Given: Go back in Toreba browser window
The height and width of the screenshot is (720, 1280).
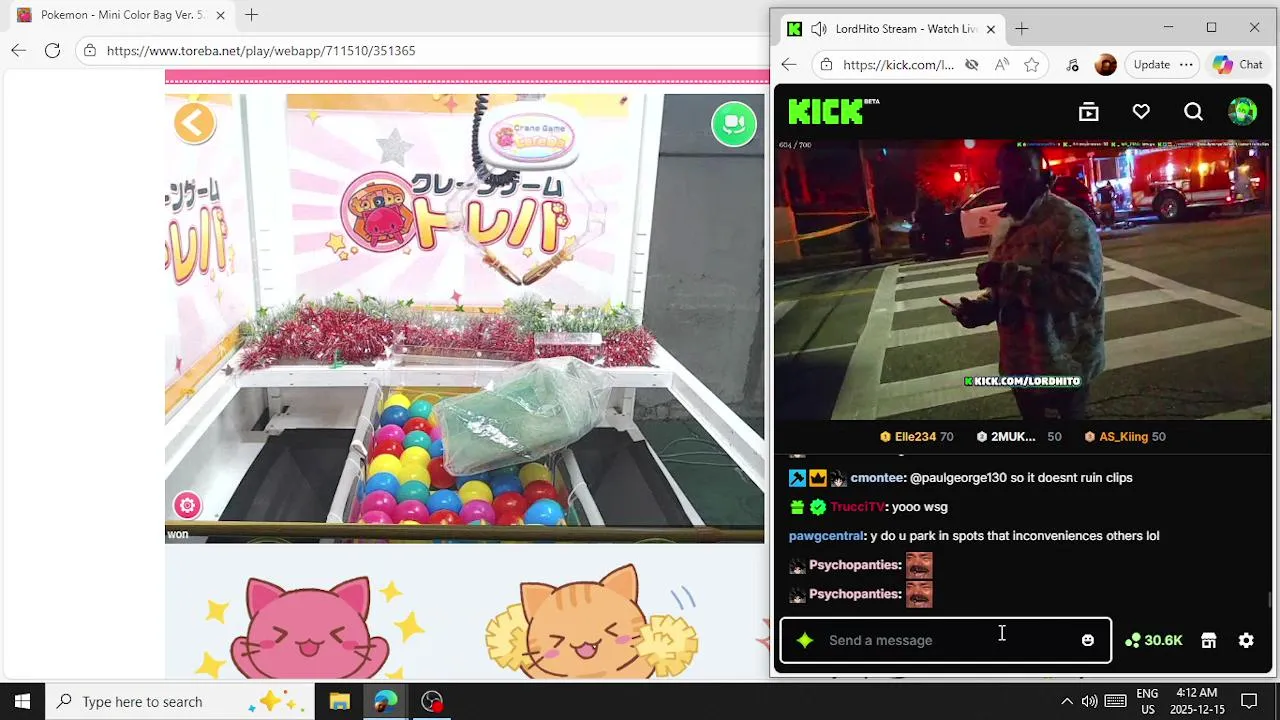Looking at the screenshot, I should click(x=19, y=50).
